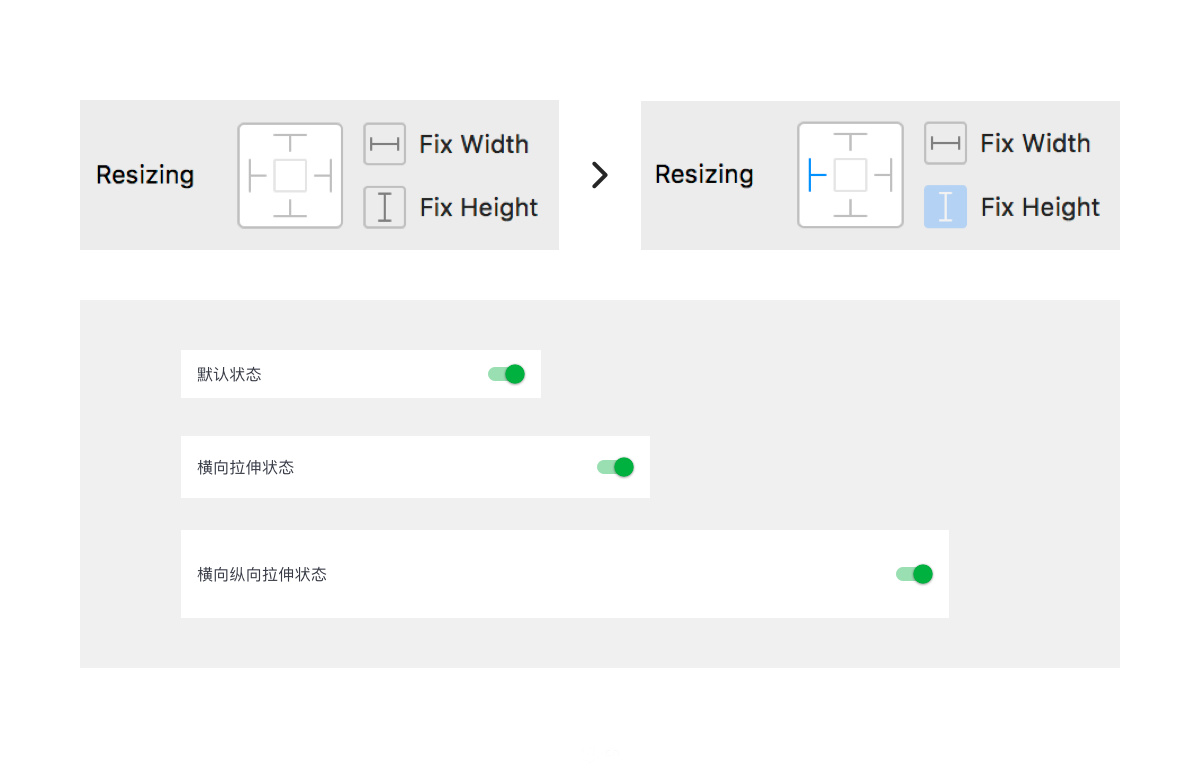Click the unselected Fix Height icon in first panel

[x=384, y=207]
